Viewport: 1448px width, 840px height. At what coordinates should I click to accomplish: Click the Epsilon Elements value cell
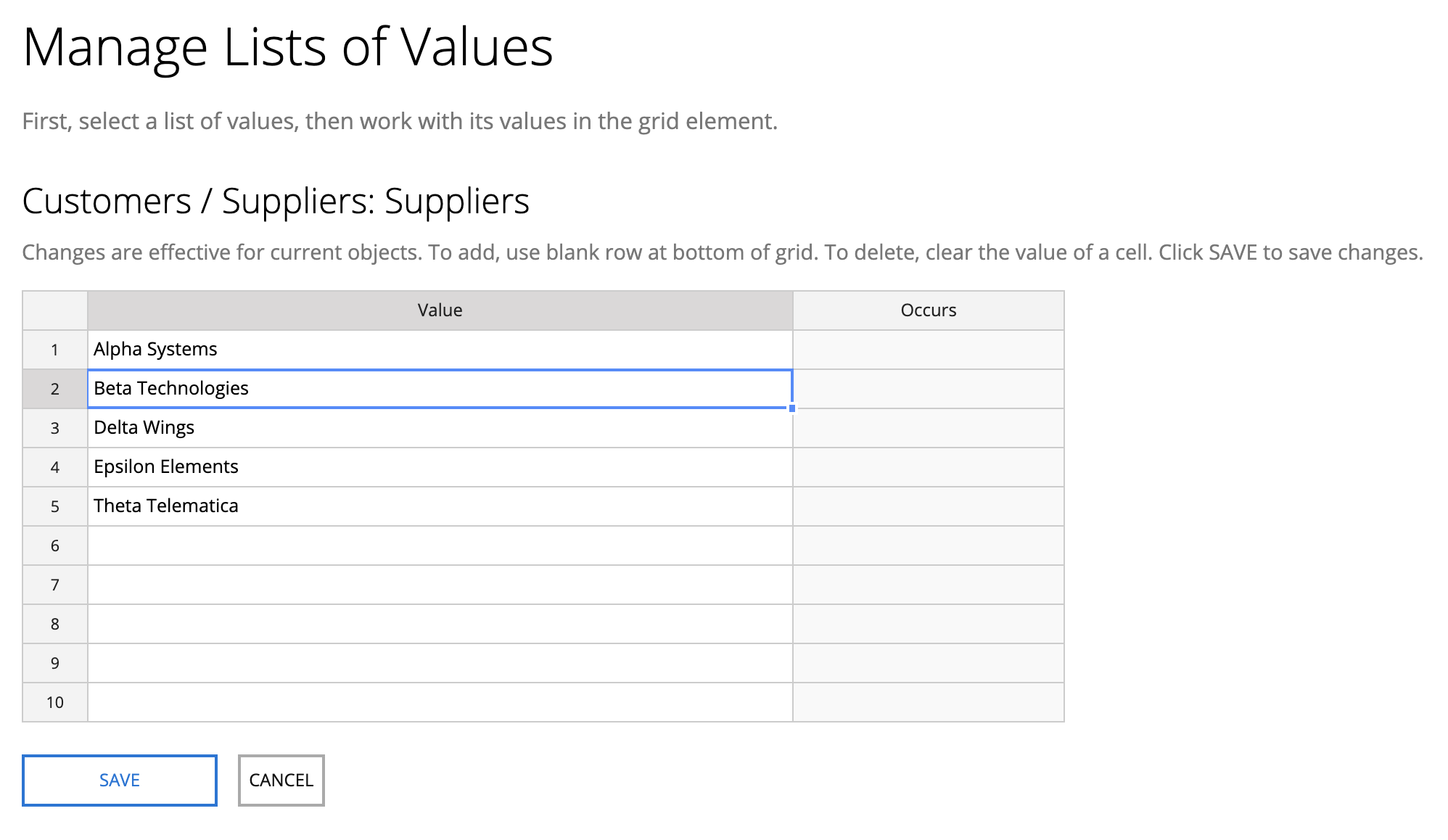click(440, 467)
